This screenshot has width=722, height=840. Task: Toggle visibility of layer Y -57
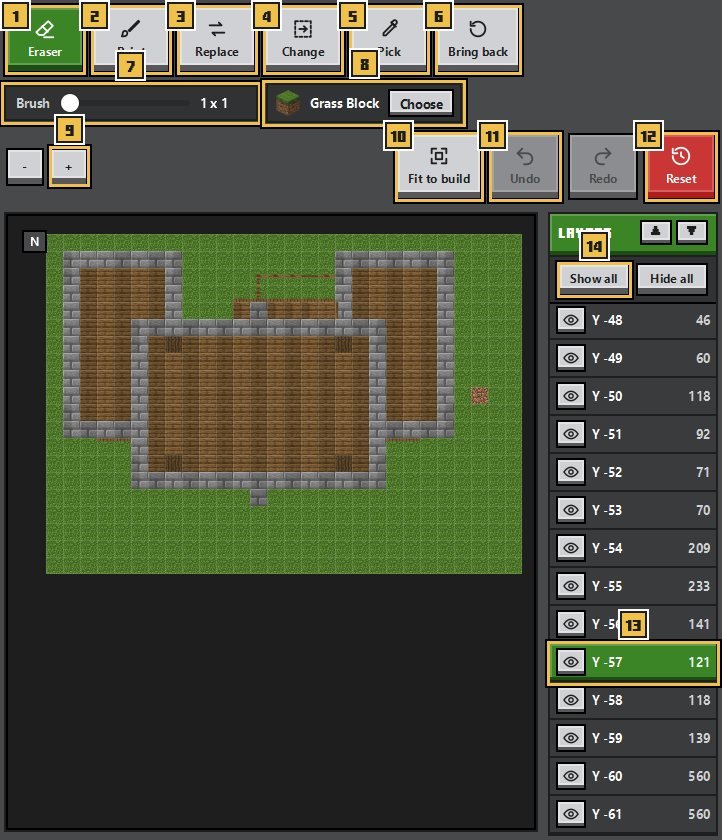pyautogui.click(x=571, y=663)
